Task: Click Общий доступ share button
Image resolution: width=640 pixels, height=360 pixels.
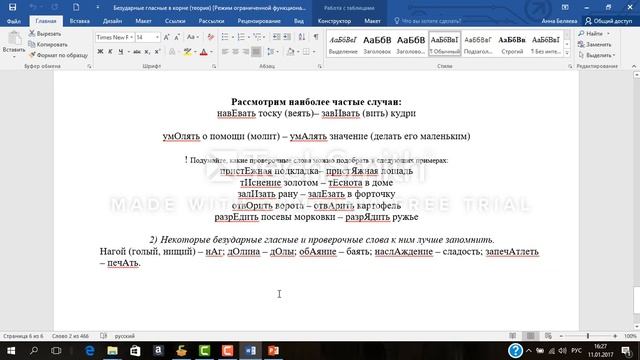Action: tap(609, 21)
